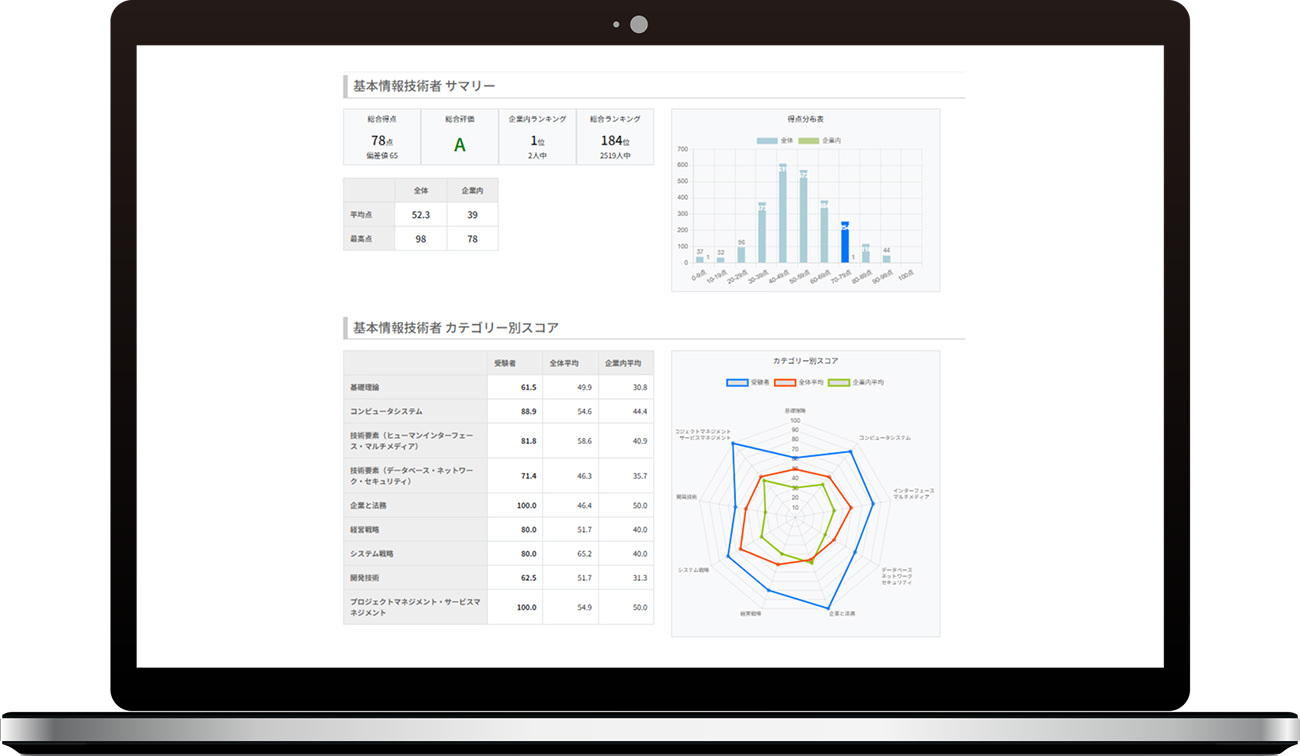The height and width of the screenshot is (756, 1300).
Task: Open the 総合ランキング 184位 summary box
Action: pos(615,137)
